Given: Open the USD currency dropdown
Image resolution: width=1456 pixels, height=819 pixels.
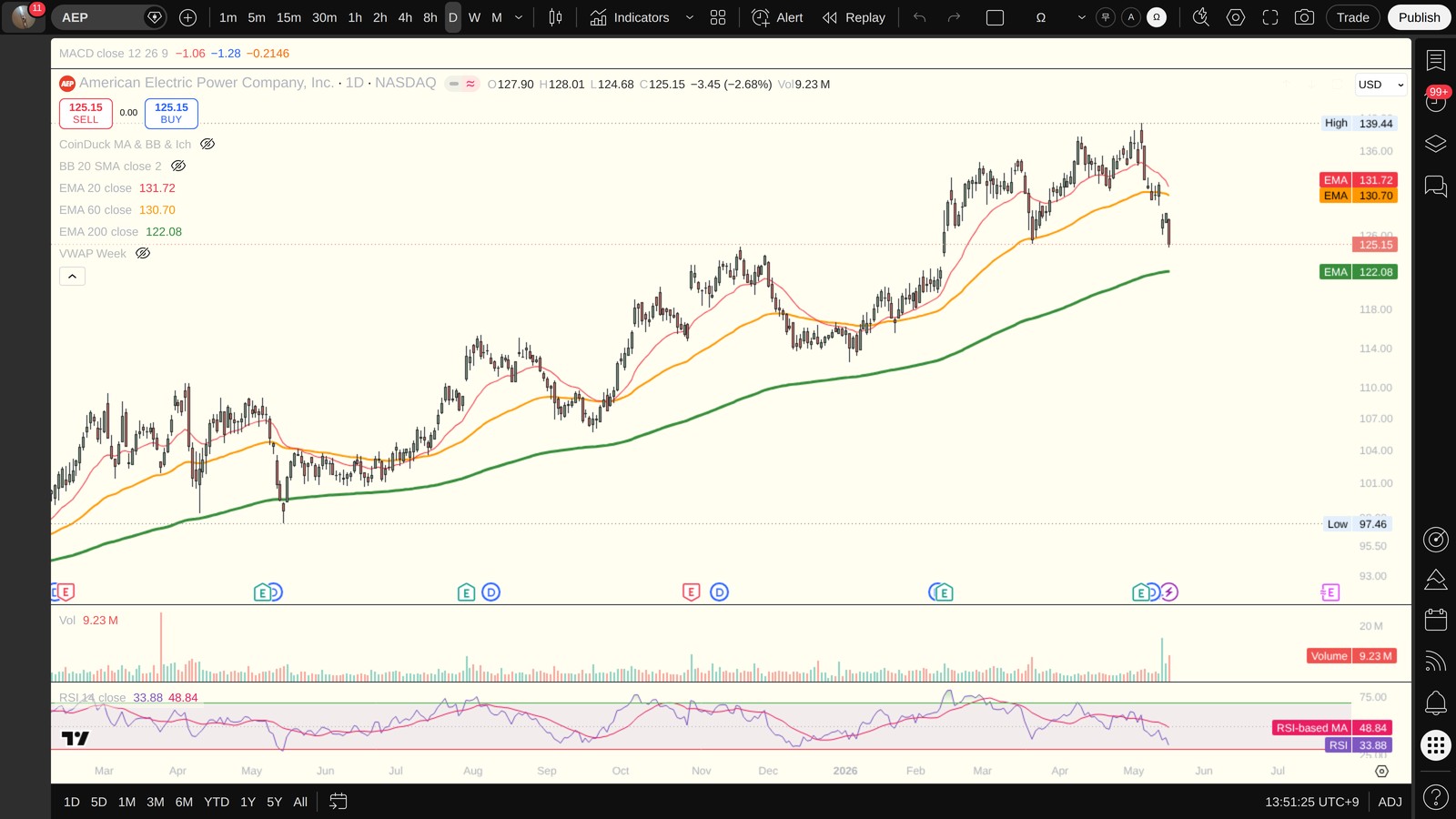Looking at the screenshot, I should (1380, 85).
